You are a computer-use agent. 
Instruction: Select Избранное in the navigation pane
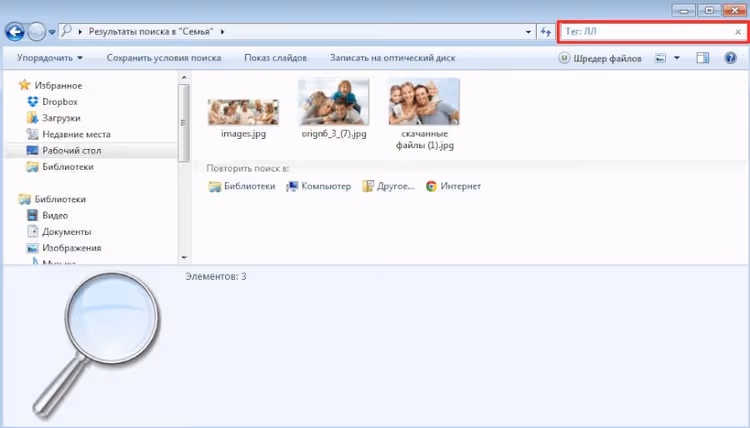(58, 86)
